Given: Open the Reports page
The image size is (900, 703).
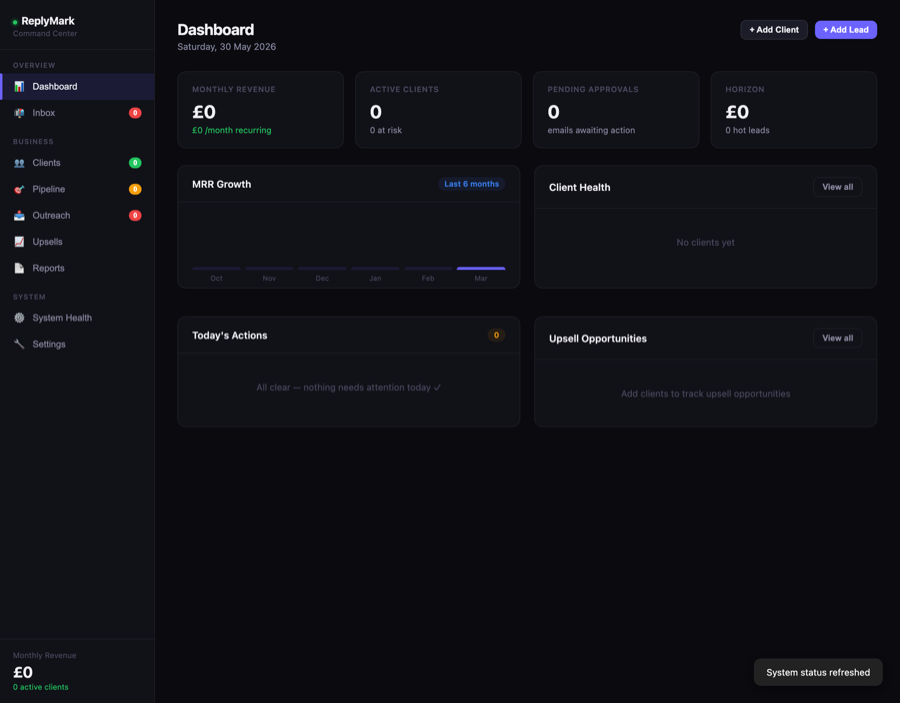Looking at the screenshot, I should tap(77, 268).
